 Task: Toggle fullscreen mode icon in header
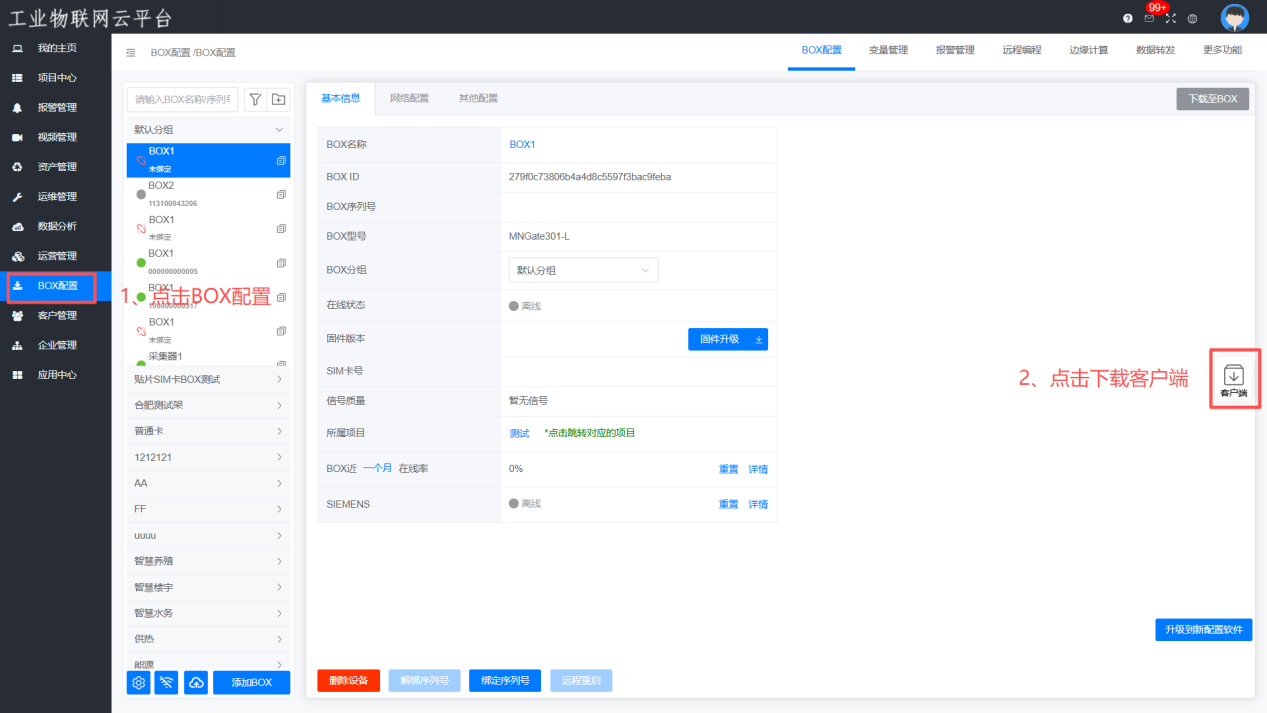click(1171, 18)
